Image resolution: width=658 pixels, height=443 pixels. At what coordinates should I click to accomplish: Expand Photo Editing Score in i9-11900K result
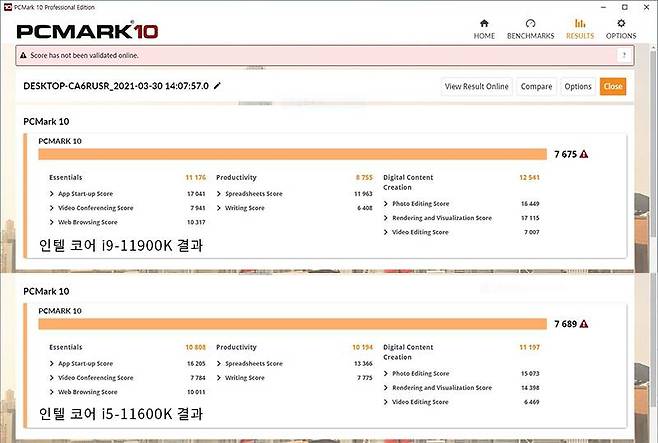pos(386,204)
